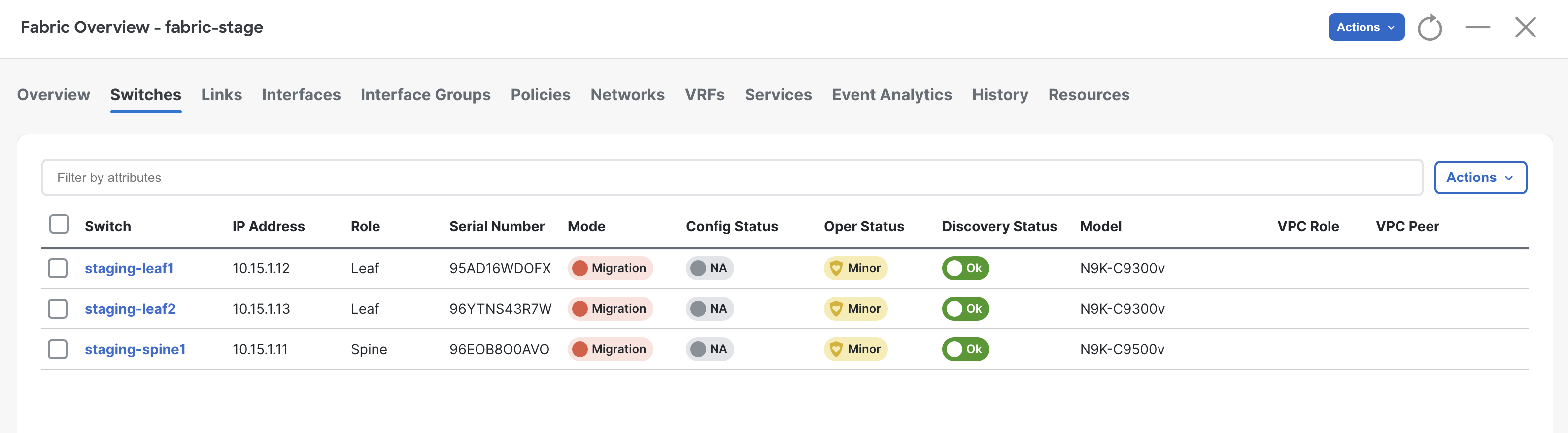Open the Networks tab

pos(628,94)
